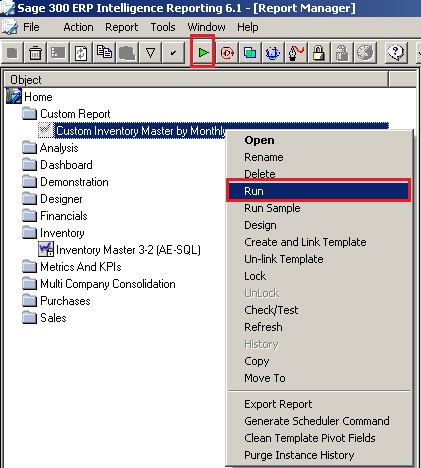This screenshot has height=468, width=421.
Task: Open the Report menu
Action: (x=122, y=27)
